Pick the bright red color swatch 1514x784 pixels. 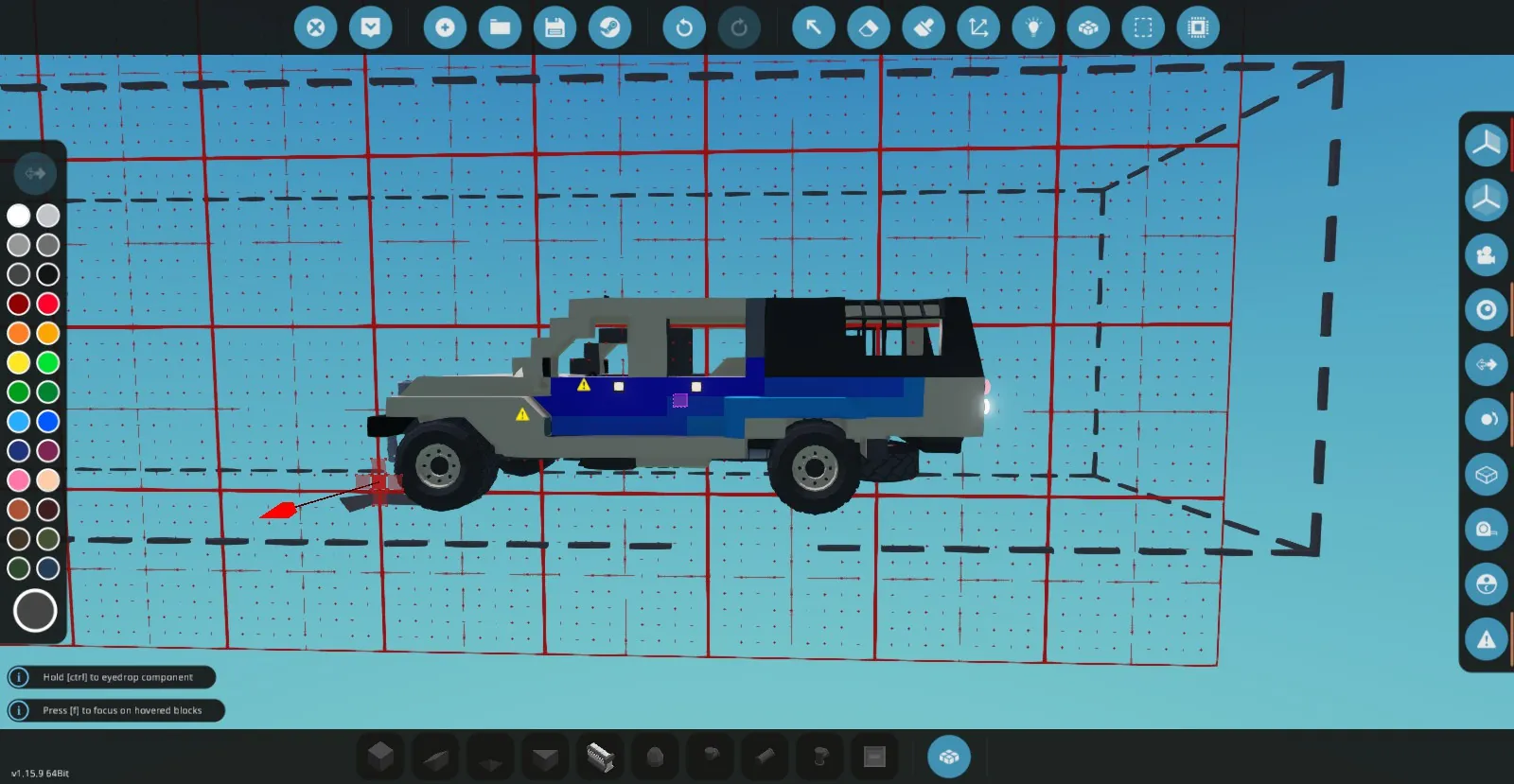click(x=48, y=304)
